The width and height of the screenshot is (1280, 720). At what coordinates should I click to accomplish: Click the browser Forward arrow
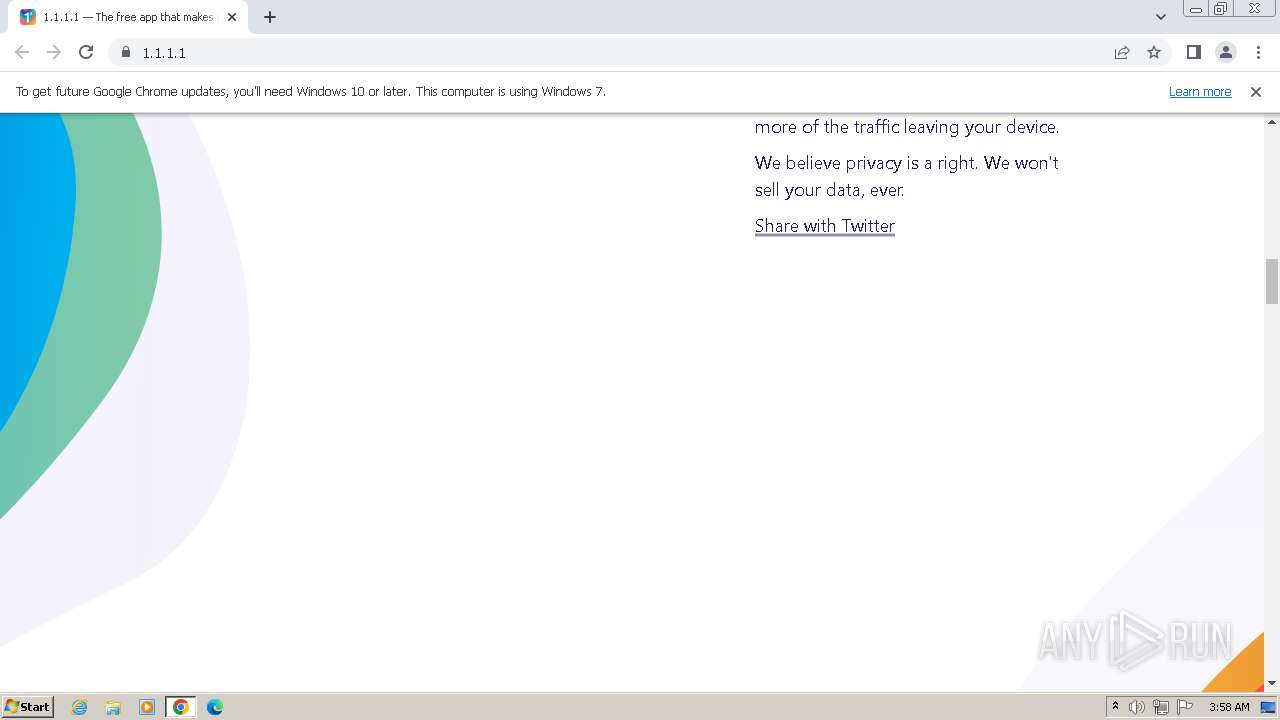coord(54,52)
